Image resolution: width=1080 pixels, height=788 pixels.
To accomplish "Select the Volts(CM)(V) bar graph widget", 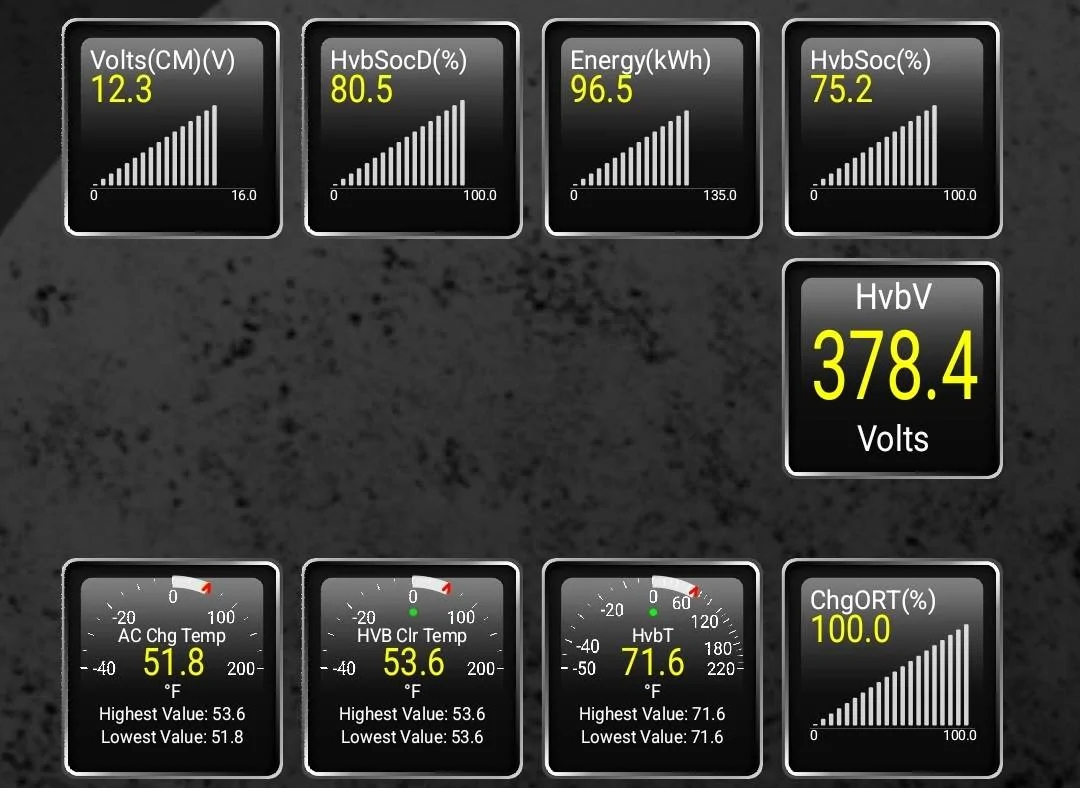I will [x=172, y=128].
